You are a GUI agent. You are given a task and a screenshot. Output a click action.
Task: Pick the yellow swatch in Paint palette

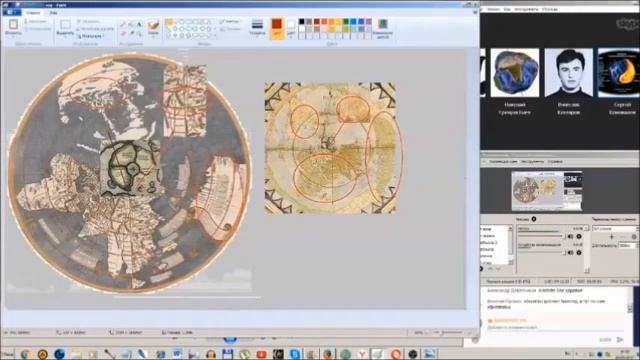pos(339,22)
